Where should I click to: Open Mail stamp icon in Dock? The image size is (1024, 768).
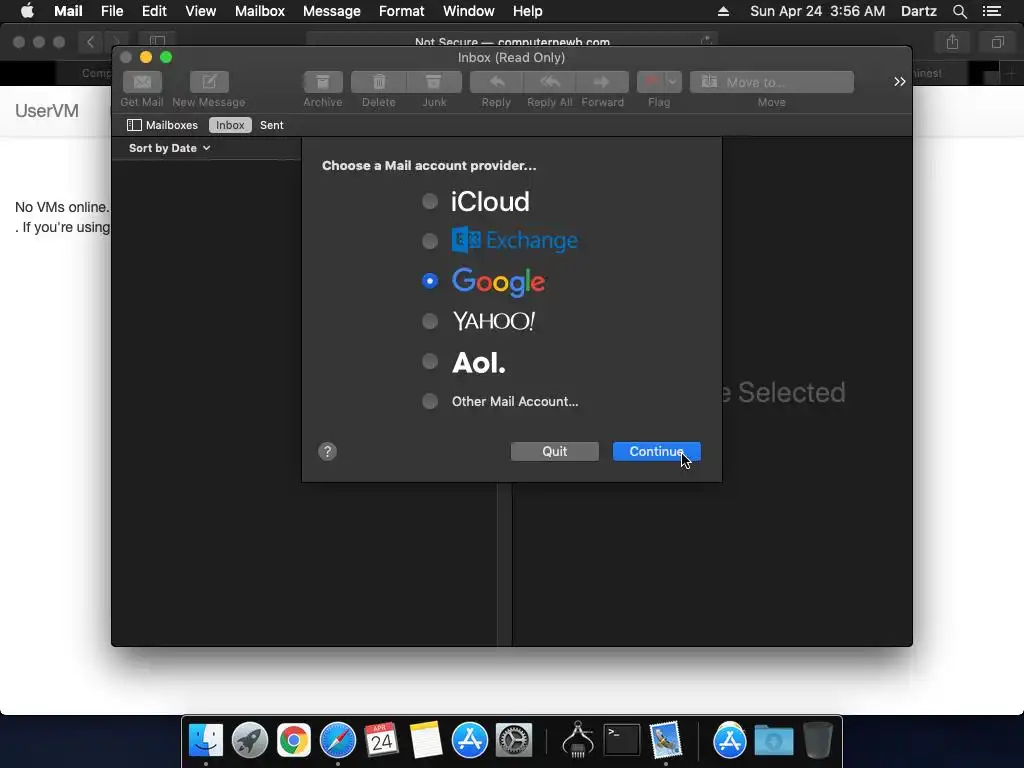pos(665,740)
